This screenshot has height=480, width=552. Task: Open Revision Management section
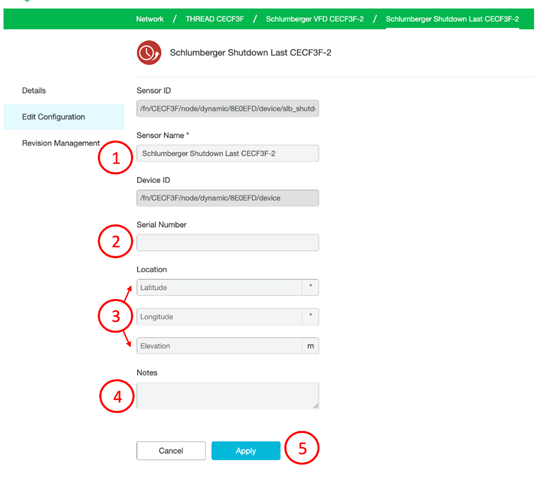point(61,143)
